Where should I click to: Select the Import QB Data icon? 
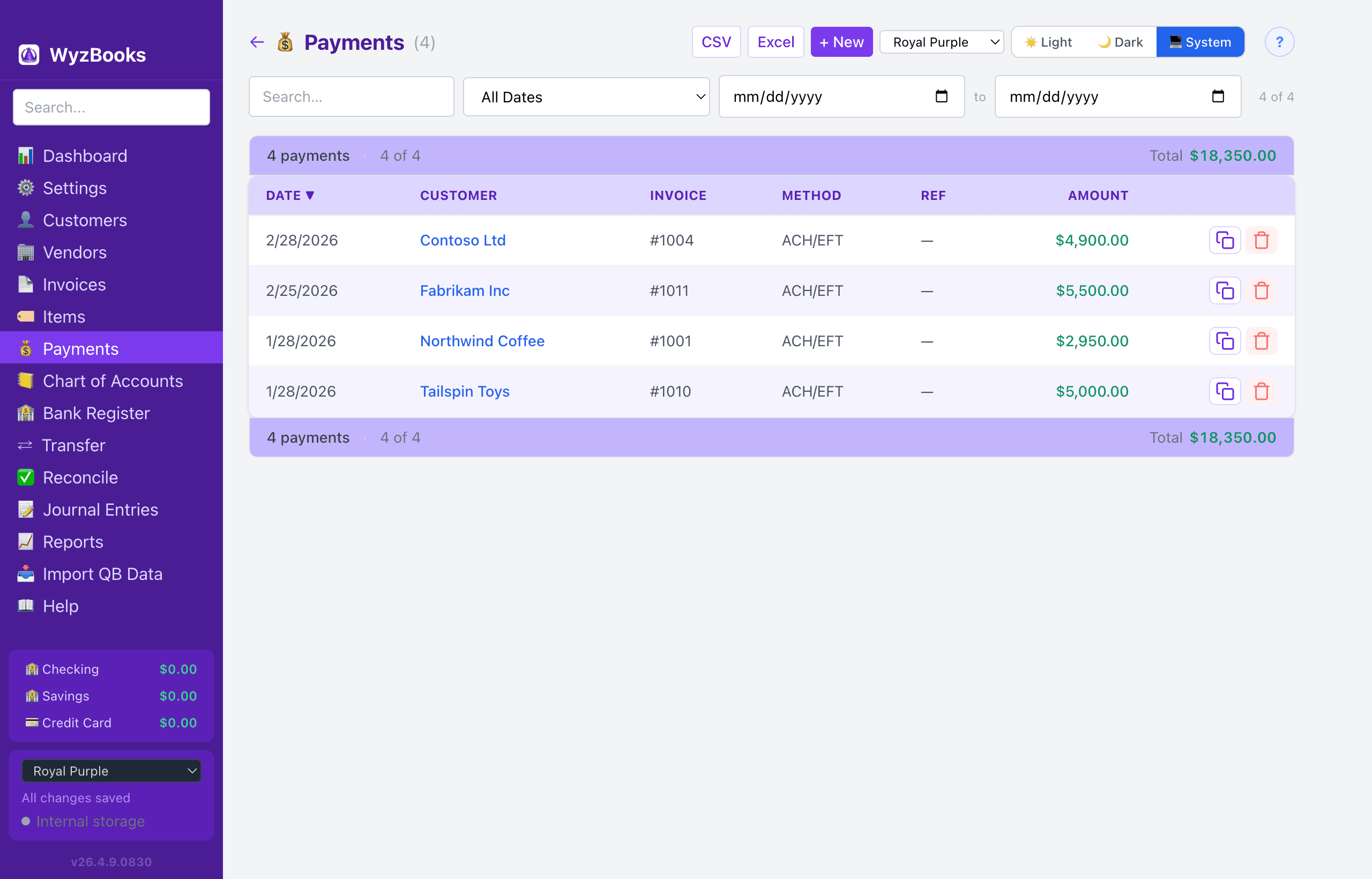click(26, 573)
